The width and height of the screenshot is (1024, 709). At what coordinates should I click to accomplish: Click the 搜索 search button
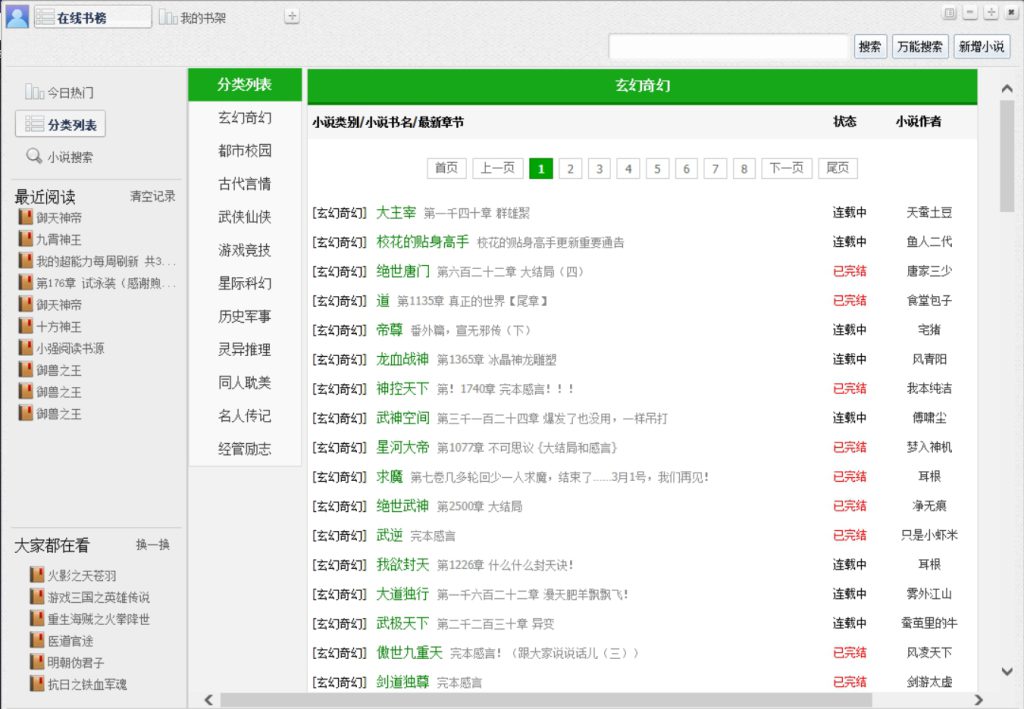click(x=870, y=46)
